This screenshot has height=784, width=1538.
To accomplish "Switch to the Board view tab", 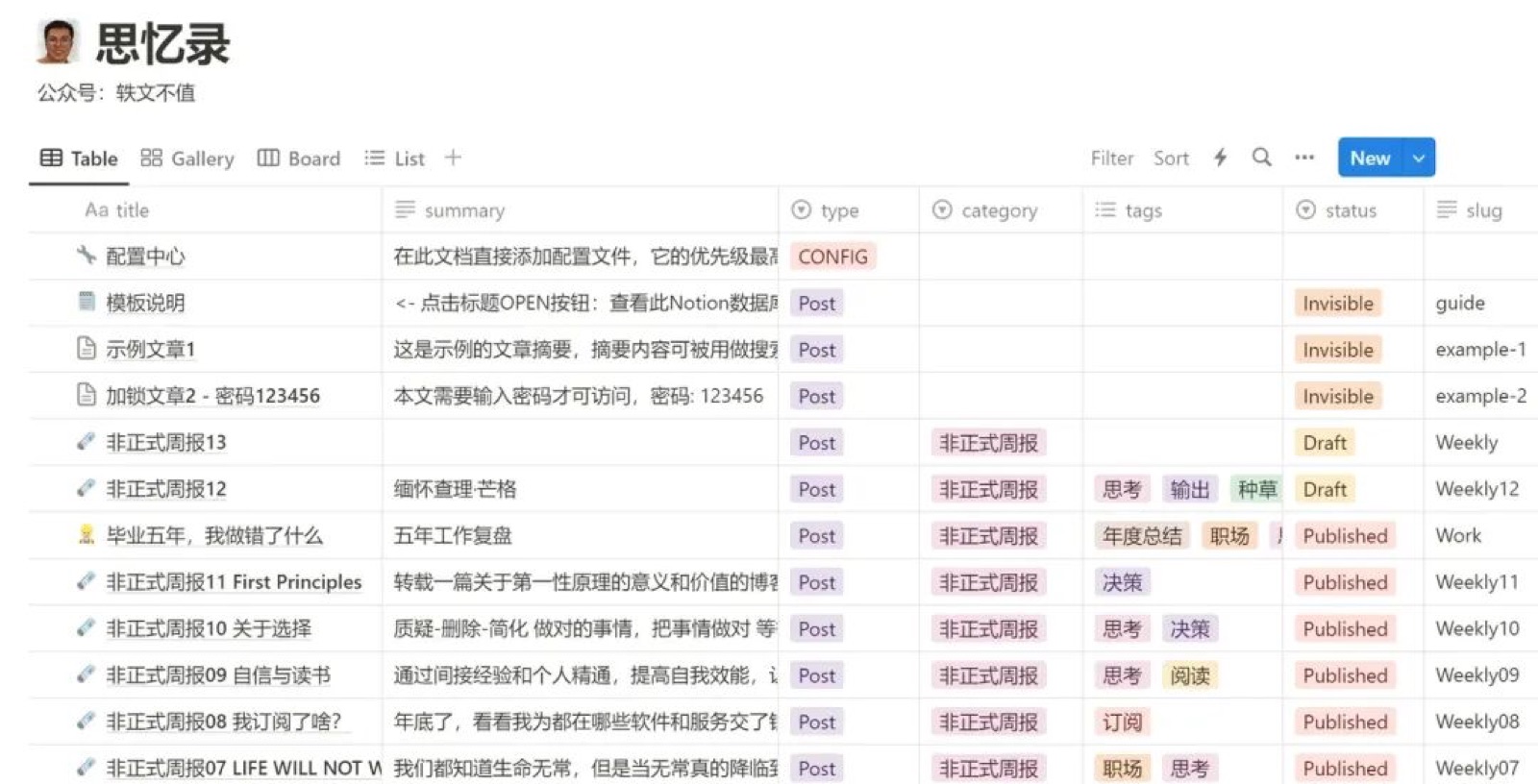I will (x=299, y=159).
